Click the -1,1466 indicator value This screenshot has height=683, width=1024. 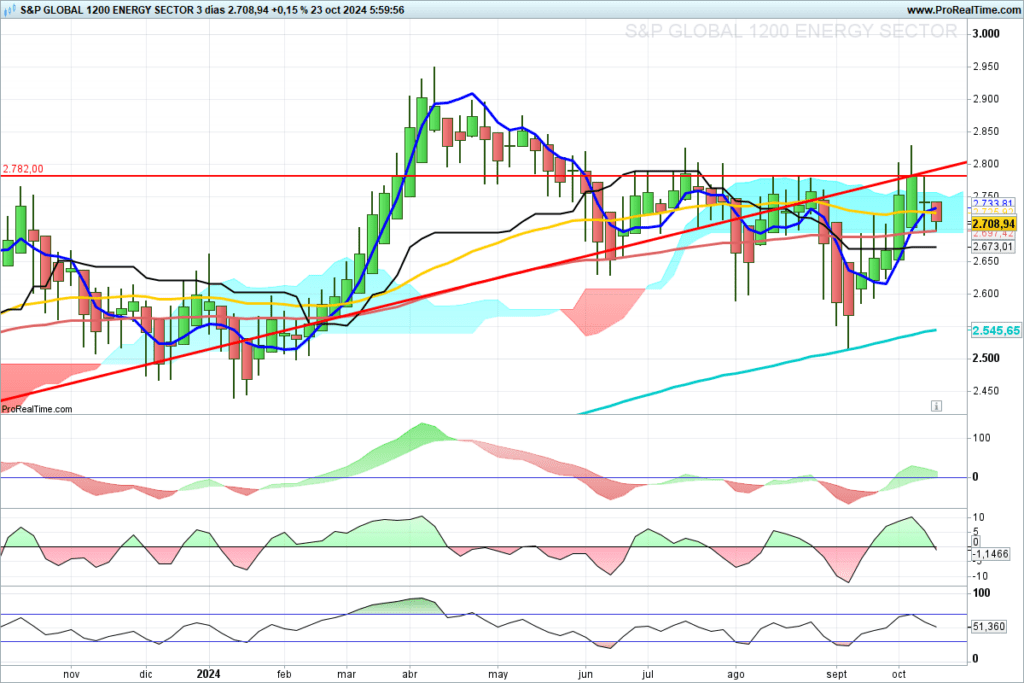pyautogui.click(x=990, y=554)
